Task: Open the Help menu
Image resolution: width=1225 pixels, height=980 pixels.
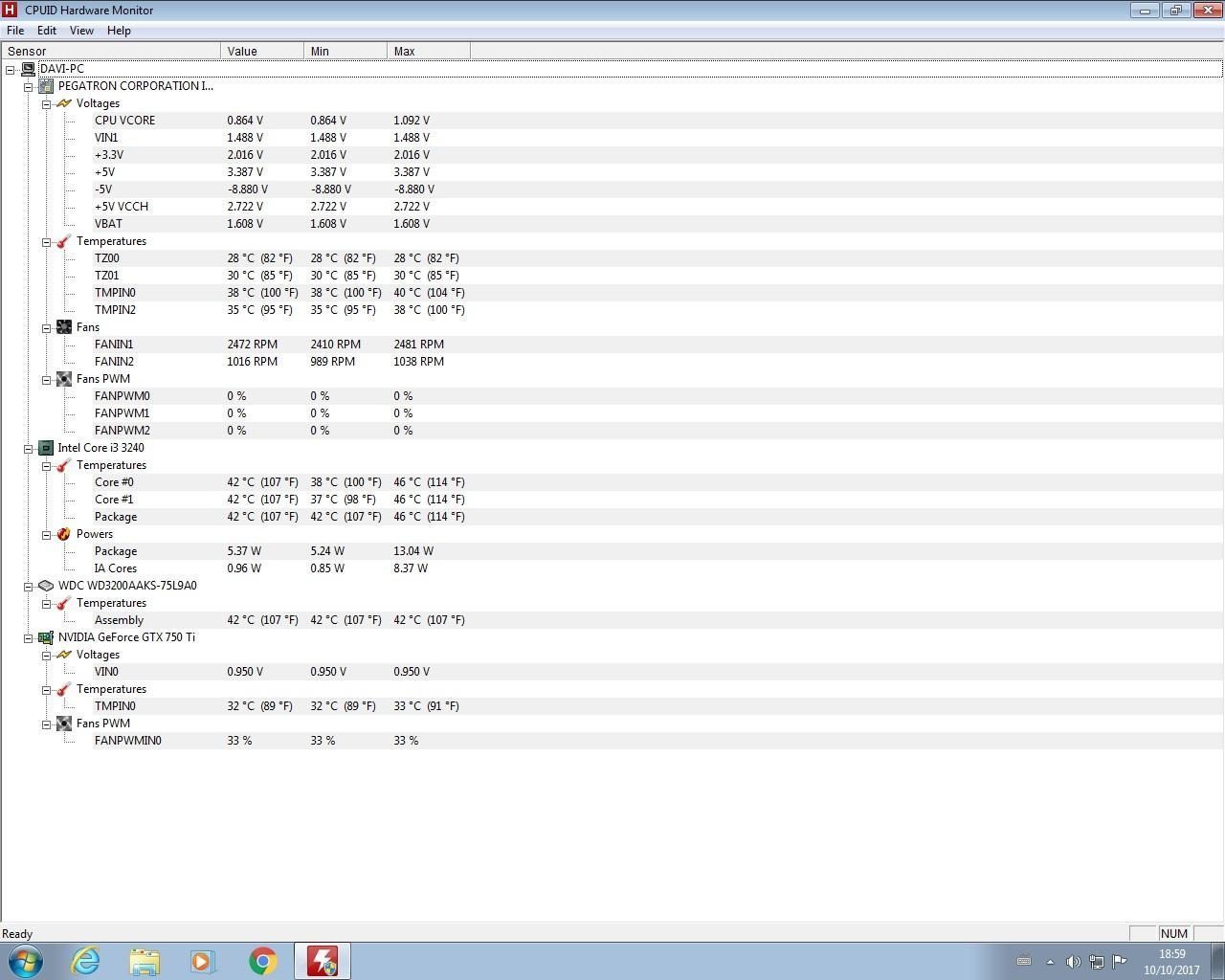Action: (119, 31)
